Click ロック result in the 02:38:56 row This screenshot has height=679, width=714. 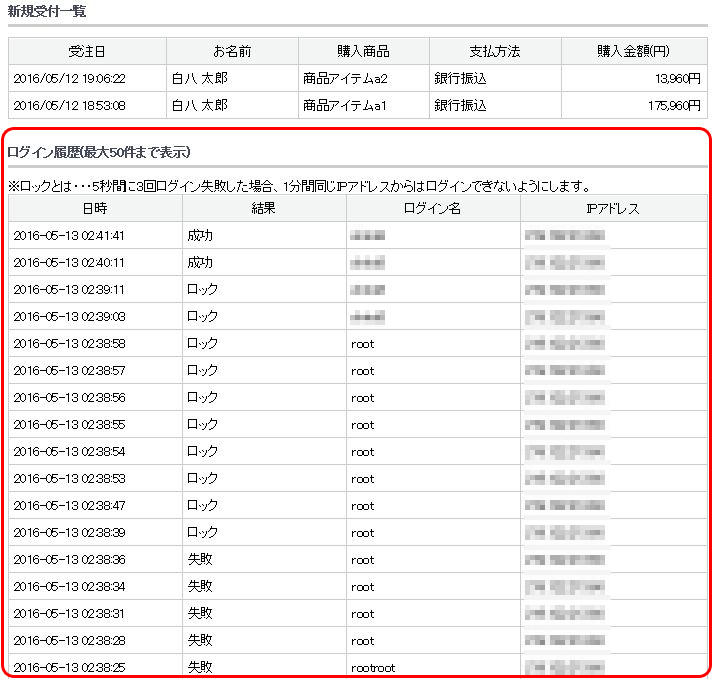[x=203, y=398]
